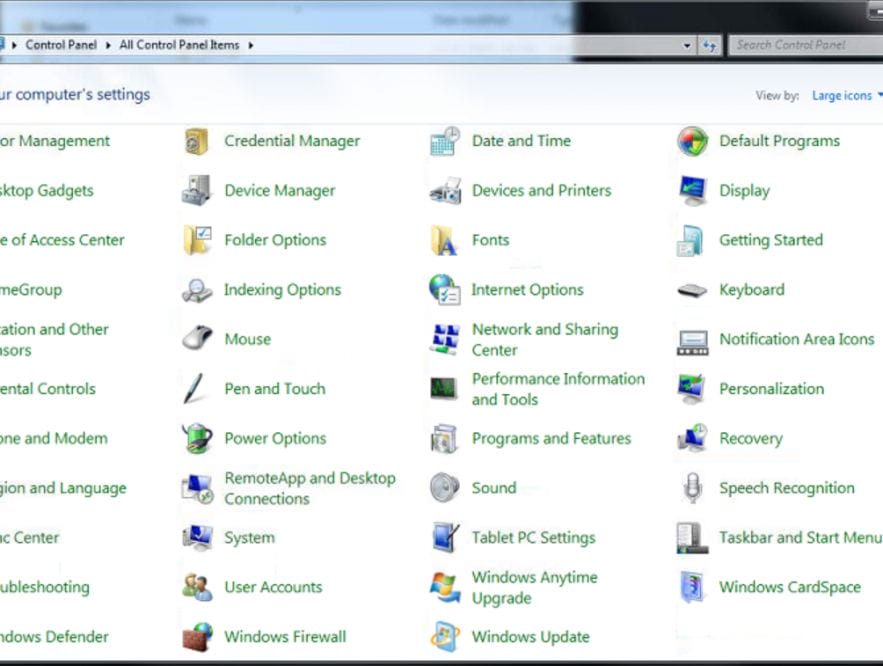
Task: Open Speech Recognition
Action: point(787,488)
